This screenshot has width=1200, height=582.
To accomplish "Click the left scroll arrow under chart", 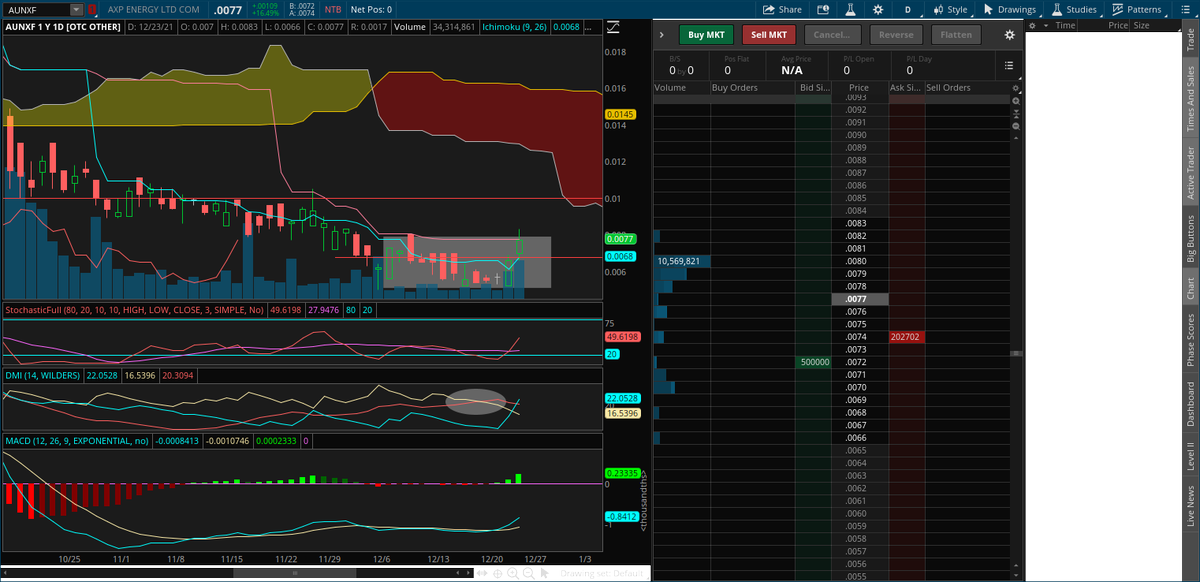I will (x=5, y=574).
